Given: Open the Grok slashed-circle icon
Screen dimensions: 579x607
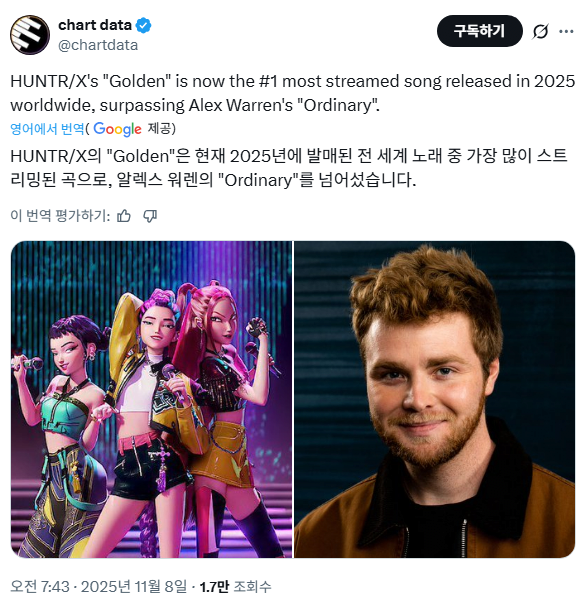Looking at the screenshot, I should (x=540, y=31).
